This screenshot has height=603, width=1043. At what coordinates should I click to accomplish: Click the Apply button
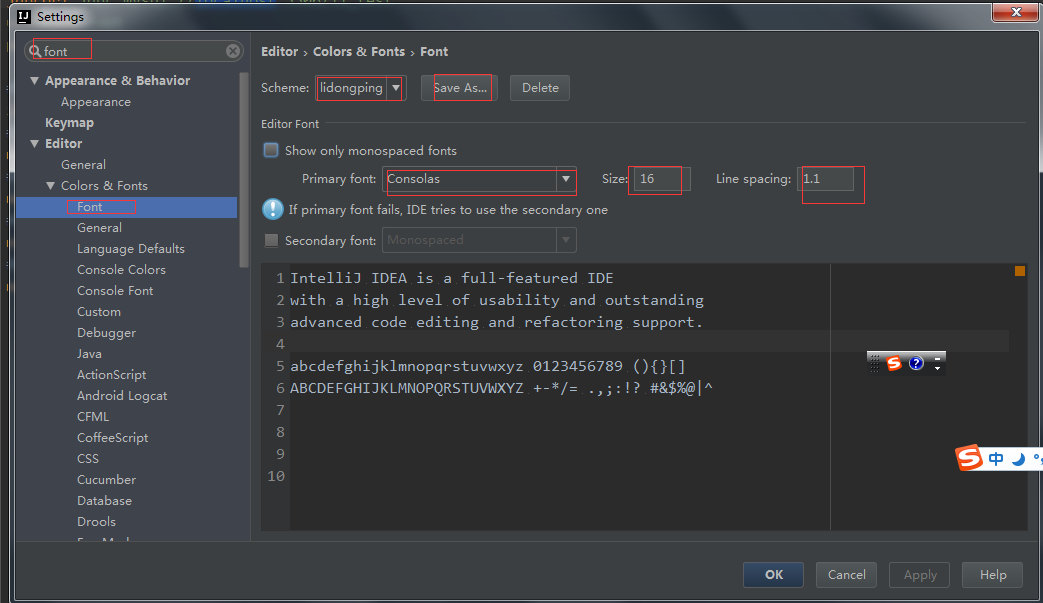click(x=919, y=574)
